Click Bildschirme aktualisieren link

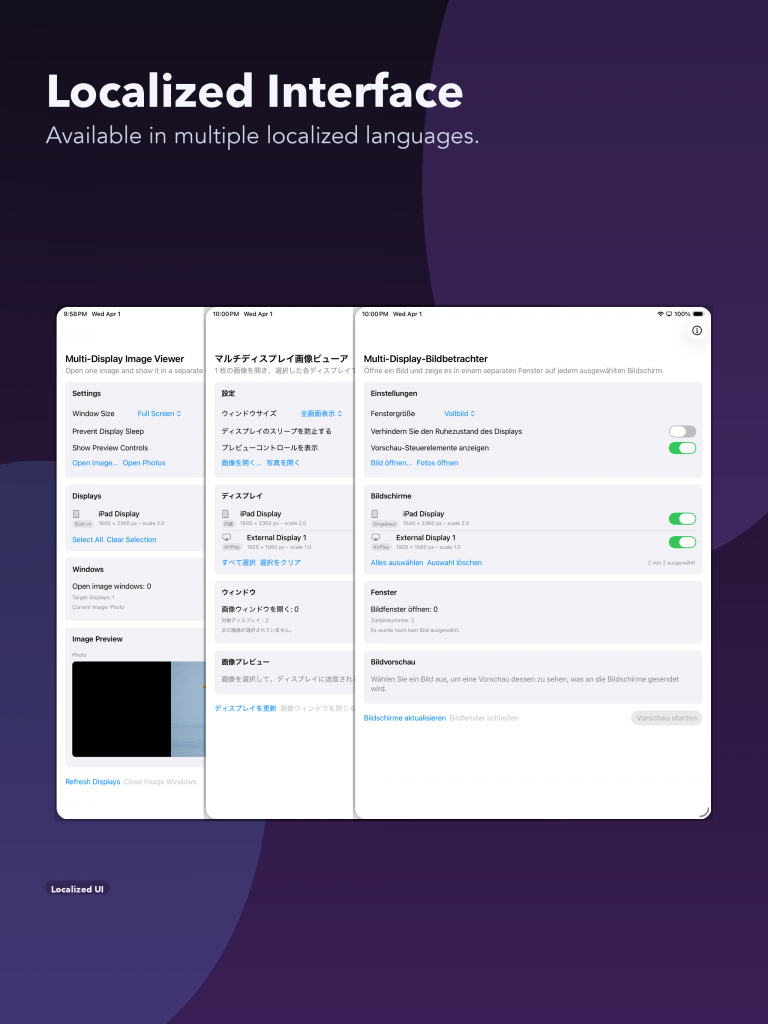tap(405, 718)
